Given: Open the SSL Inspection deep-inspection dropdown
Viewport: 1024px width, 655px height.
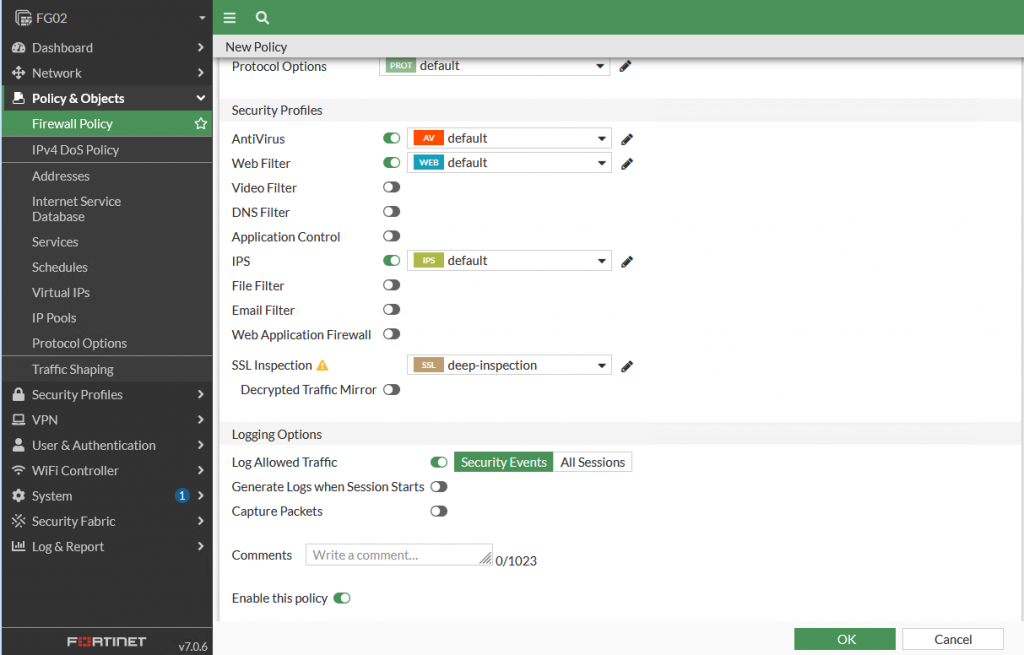Looking at the screenshot, I should [x=509, y=366].
